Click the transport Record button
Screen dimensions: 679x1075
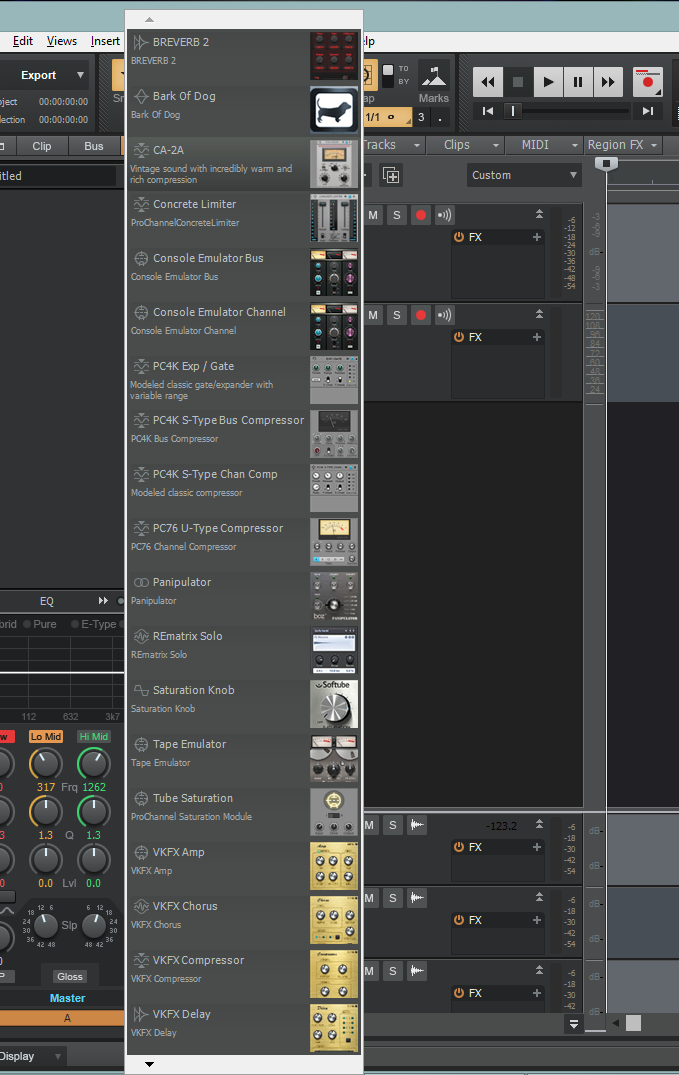pyautogui.click(x=647, y=82)
